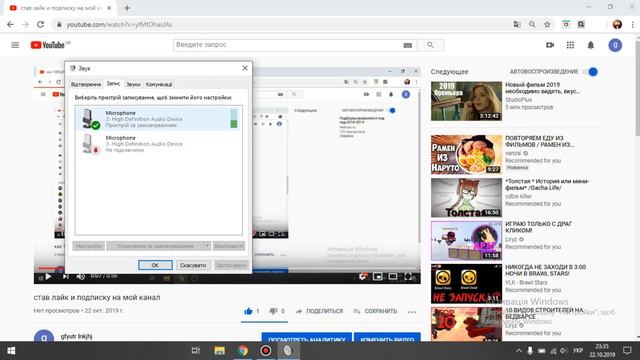Open the YouTube notifications bell
Viewport: 640px width, 360px height.
[591, 45]
